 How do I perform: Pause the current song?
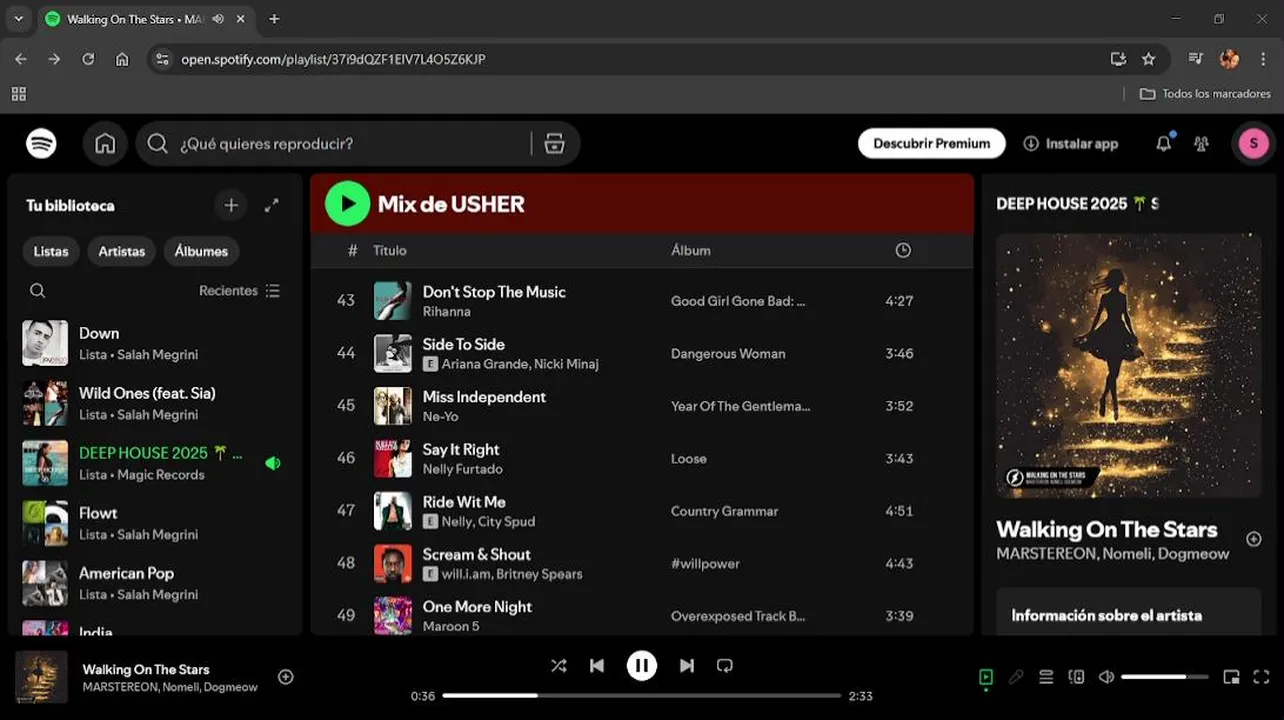pyautogui.click(x=642, y=665)
